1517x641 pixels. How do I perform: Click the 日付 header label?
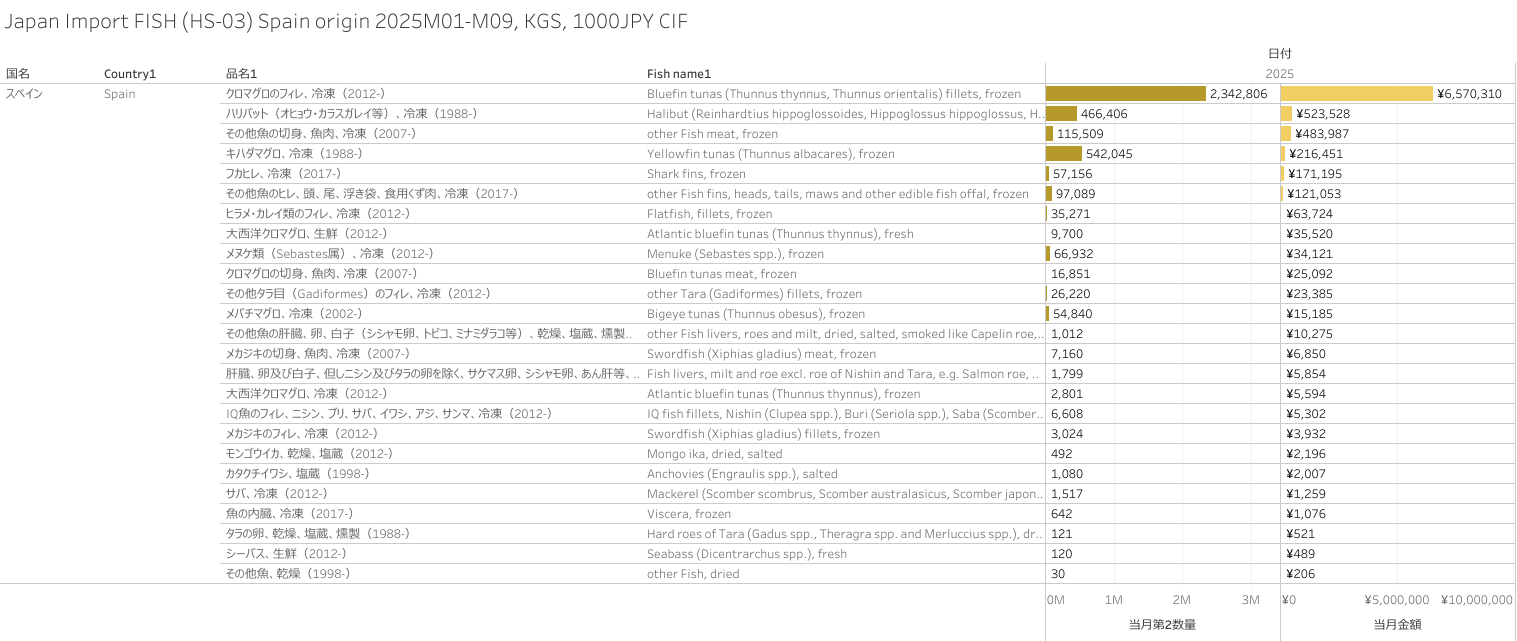(1279, 54)
